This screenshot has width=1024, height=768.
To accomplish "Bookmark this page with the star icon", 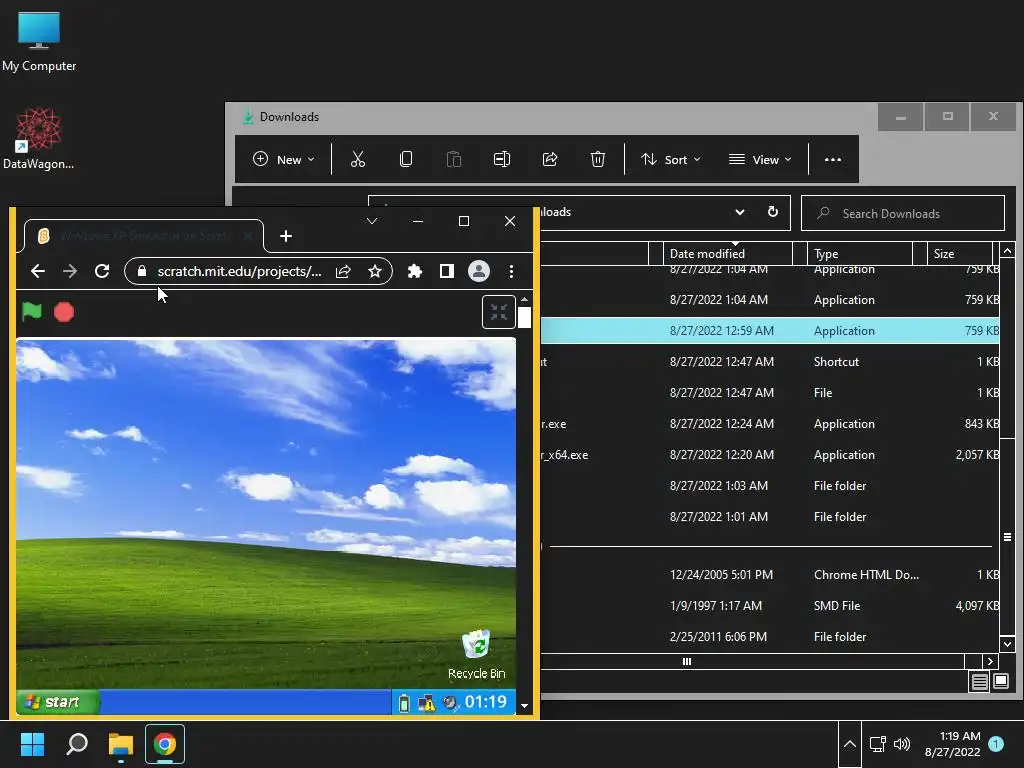I will [x=374, y=271].
